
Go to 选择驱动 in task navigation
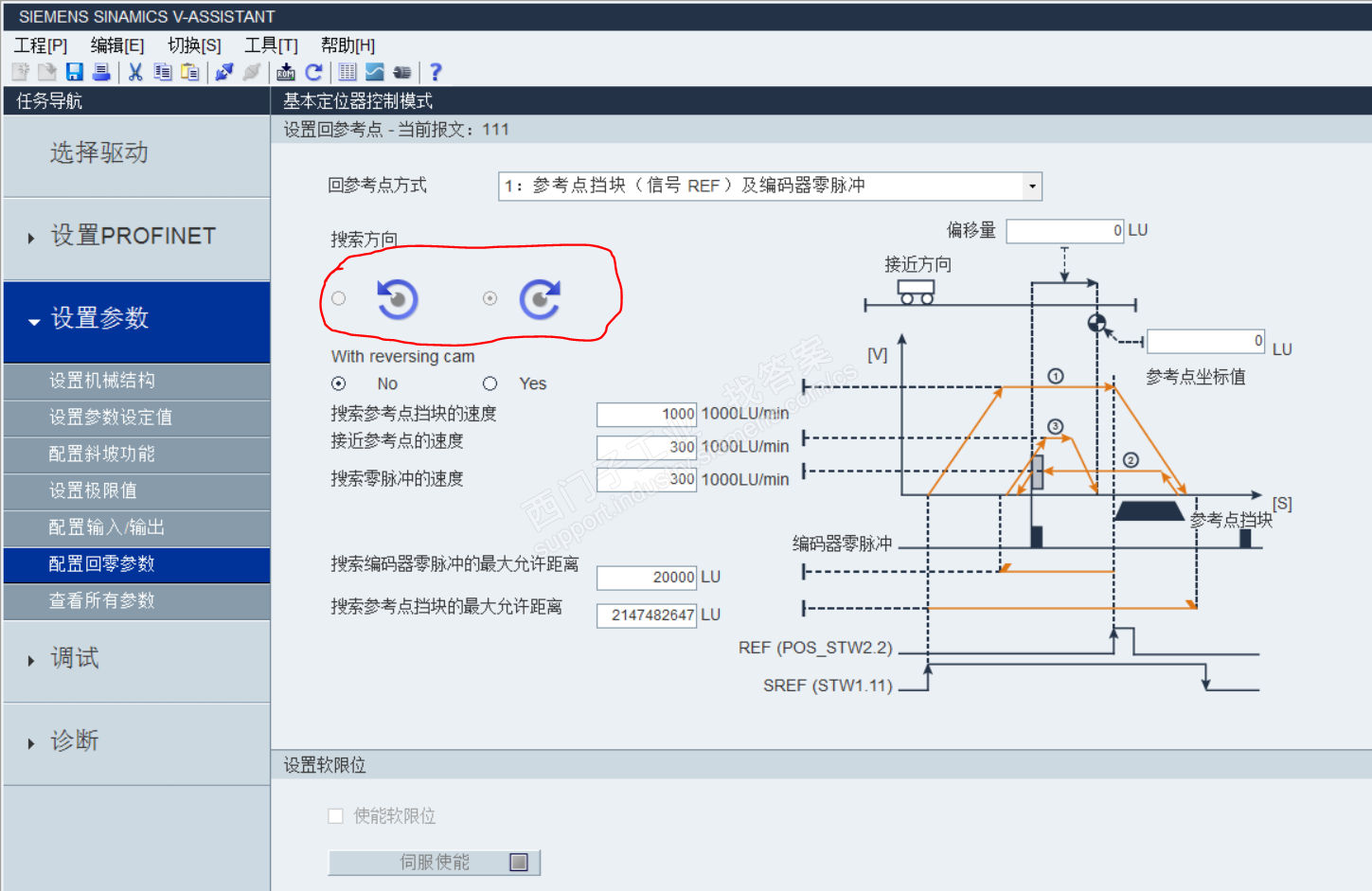click(136, 154)
